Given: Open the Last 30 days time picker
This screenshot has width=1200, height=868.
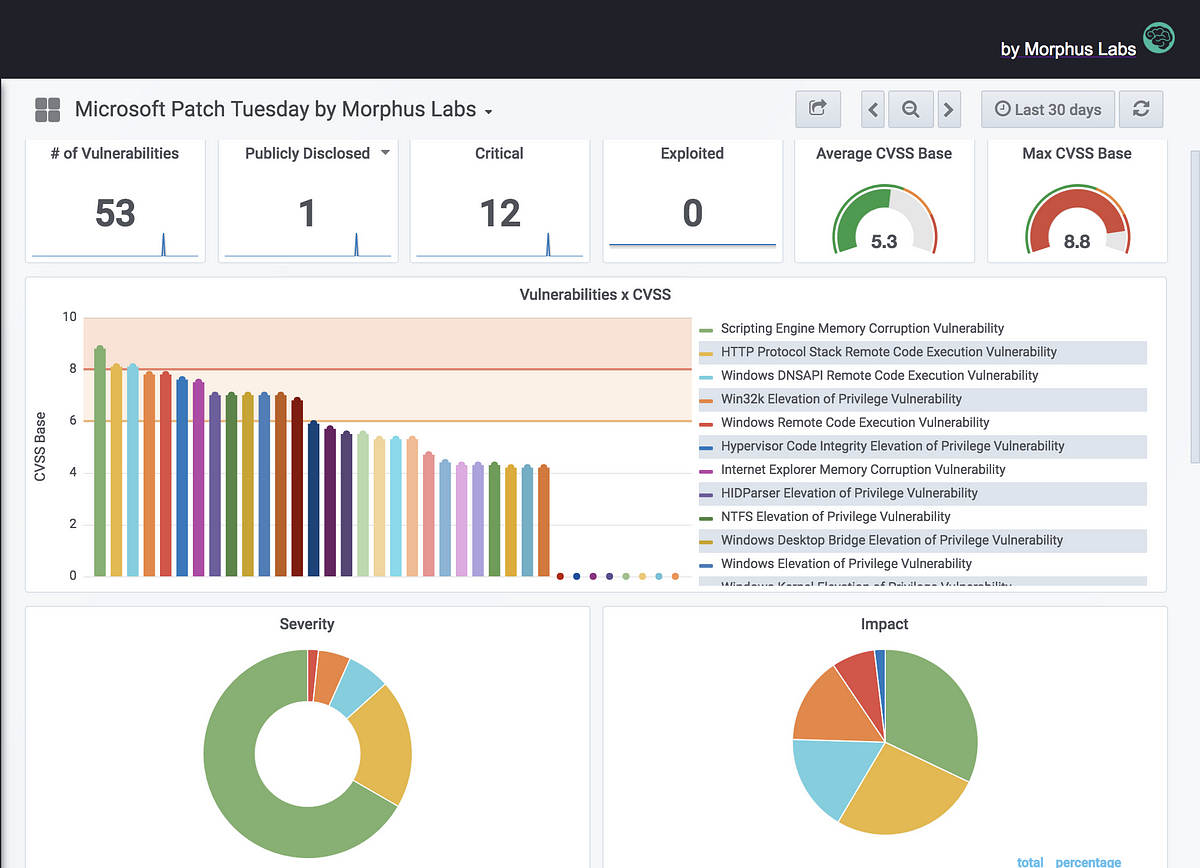Looking at the screenshot, I should [x=1048, y=109].
